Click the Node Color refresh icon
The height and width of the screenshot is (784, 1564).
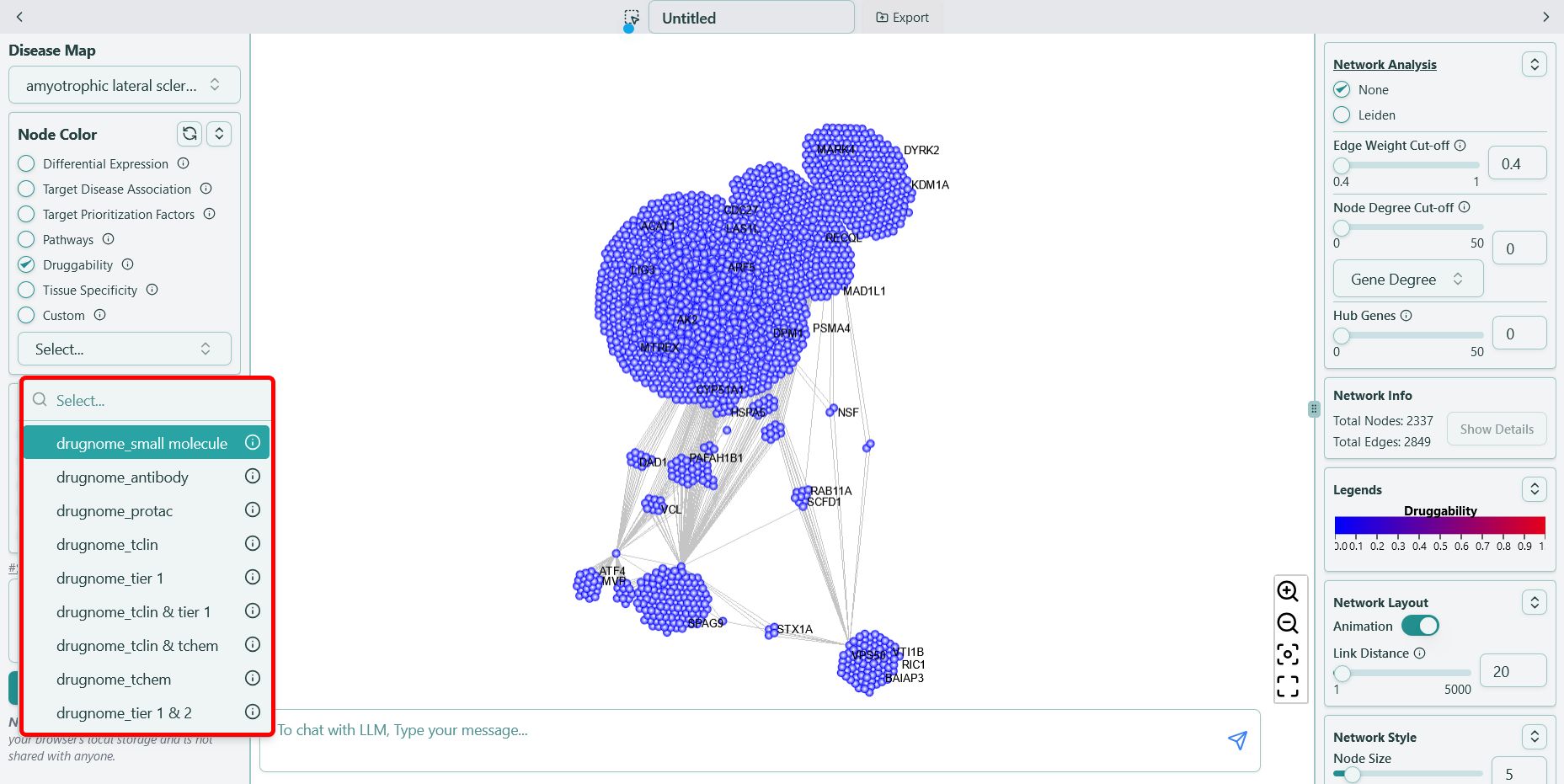point(189,134)
